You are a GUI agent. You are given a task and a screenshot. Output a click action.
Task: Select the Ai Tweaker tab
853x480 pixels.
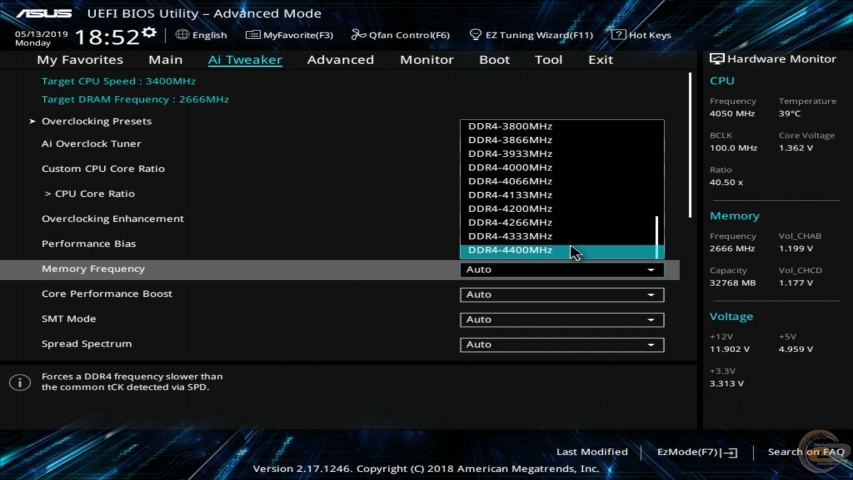[x=245, y=59]
